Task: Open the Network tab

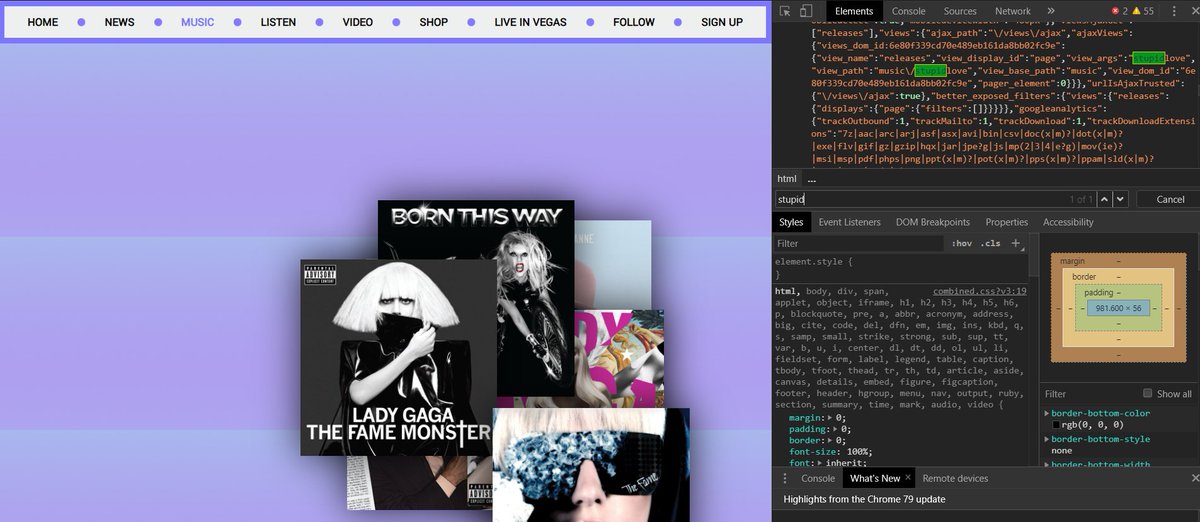Action: point(1012,11)
